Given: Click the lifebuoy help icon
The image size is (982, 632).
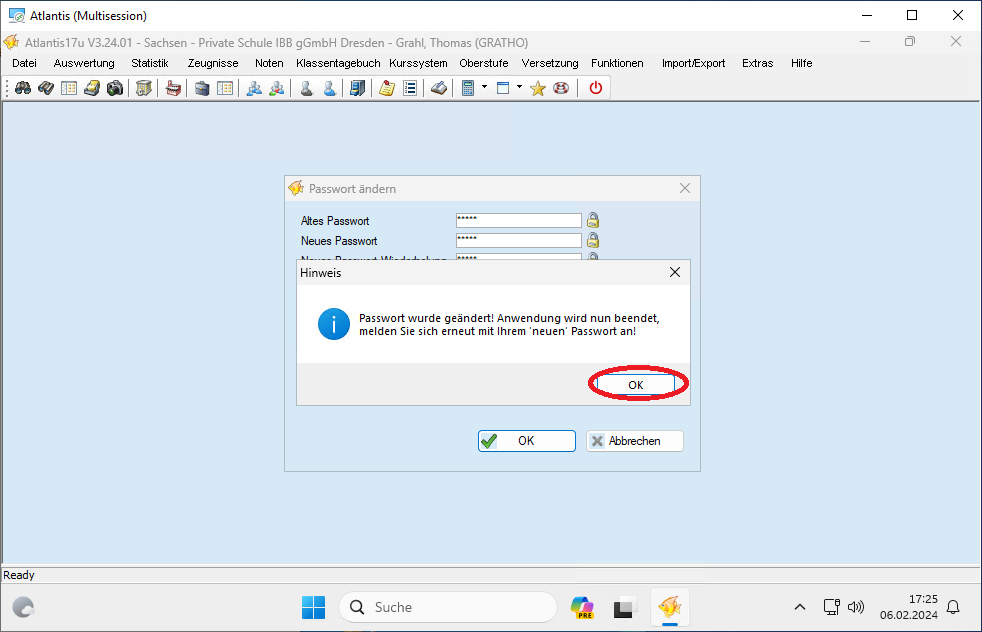Looking at the screenshot, I should [x=561, y=88].
